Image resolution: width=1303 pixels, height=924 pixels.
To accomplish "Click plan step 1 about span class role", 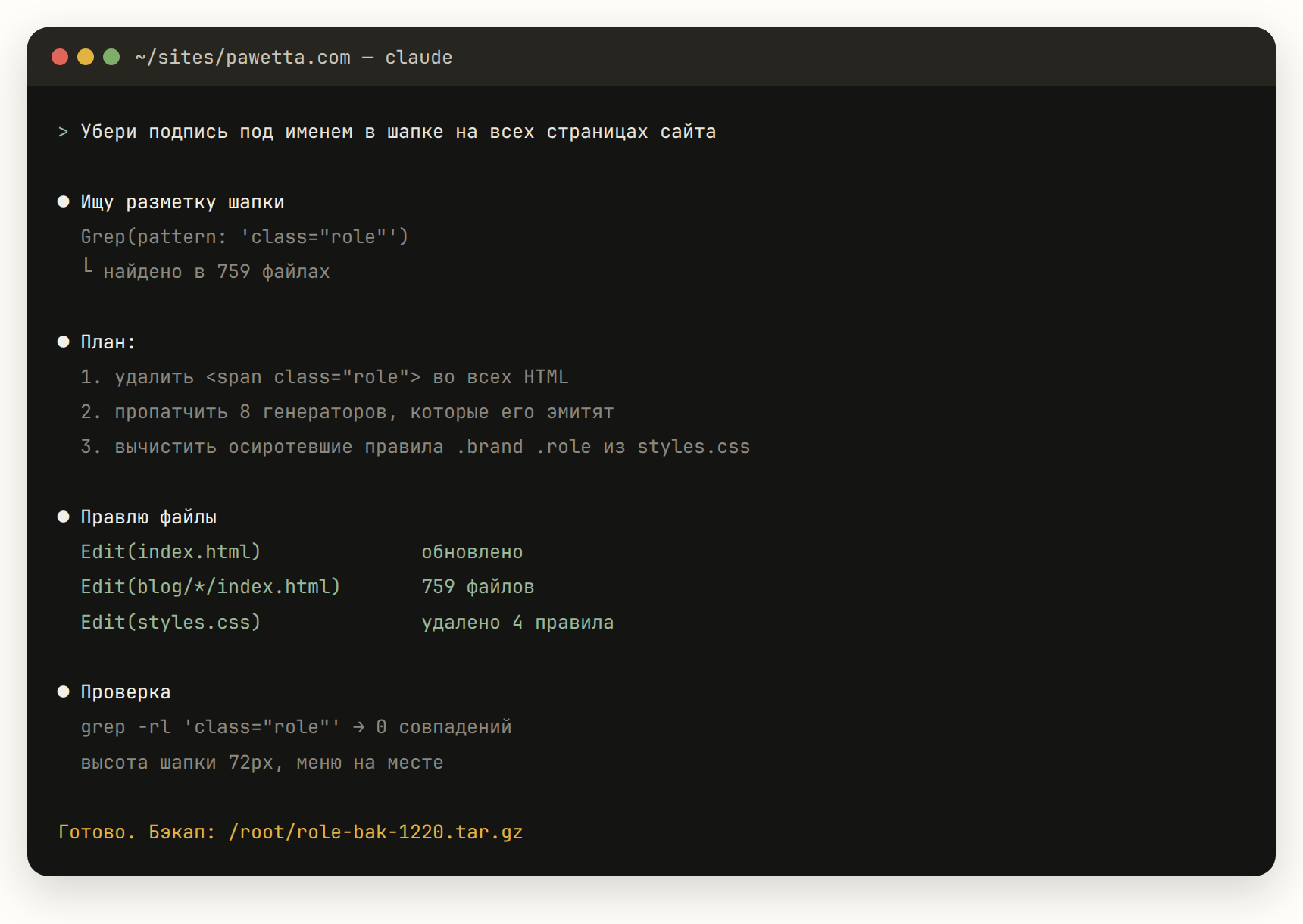I will [324, 377].
